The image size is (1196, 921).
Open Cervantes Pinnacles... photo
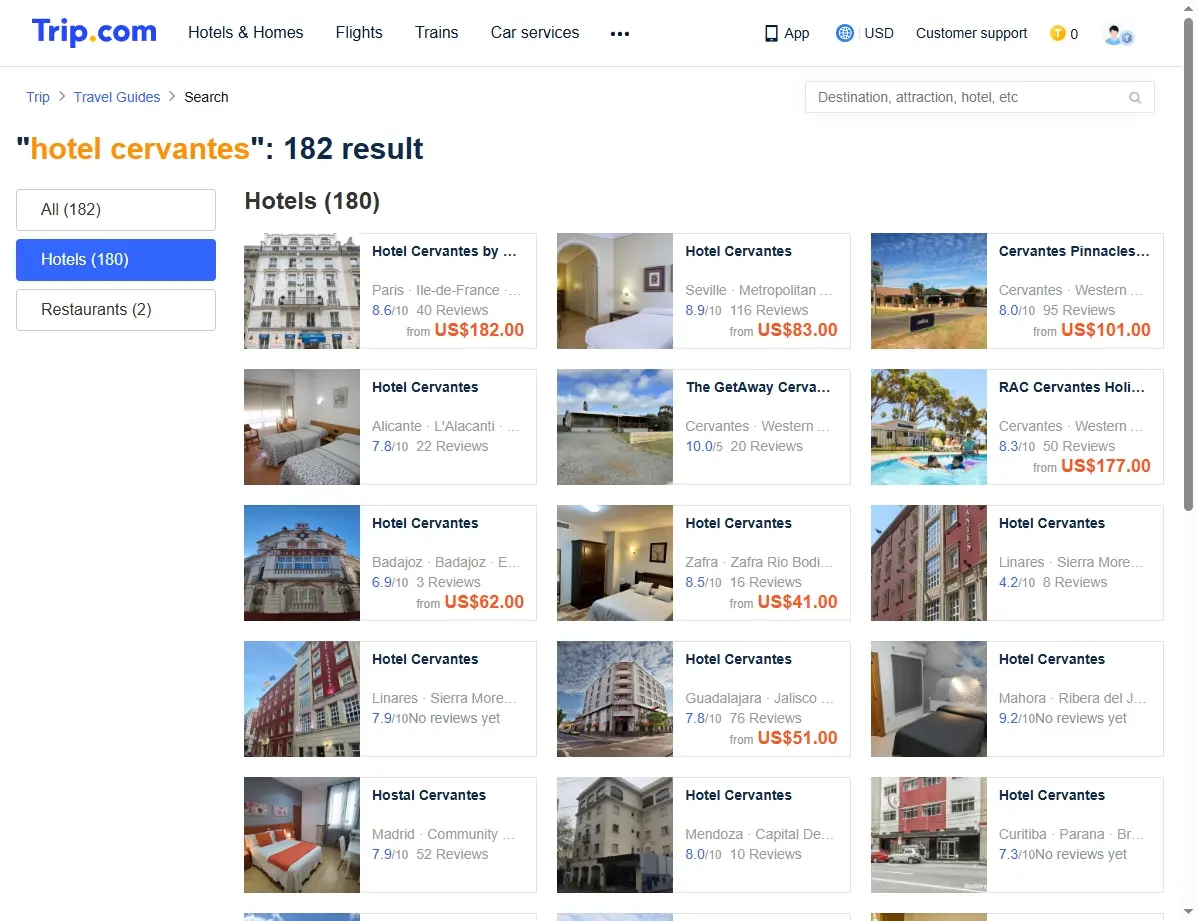click(928, 291)
